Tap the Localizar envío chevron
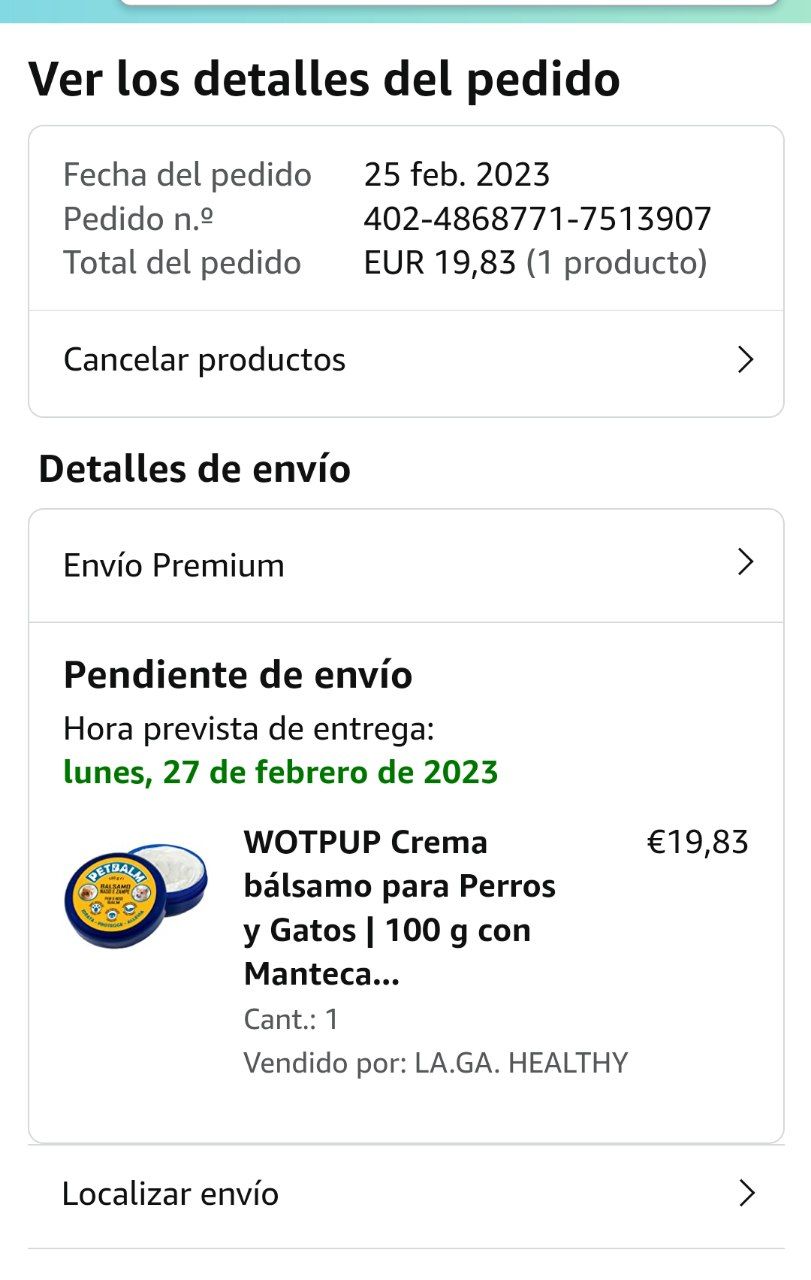 point(745,1193)
